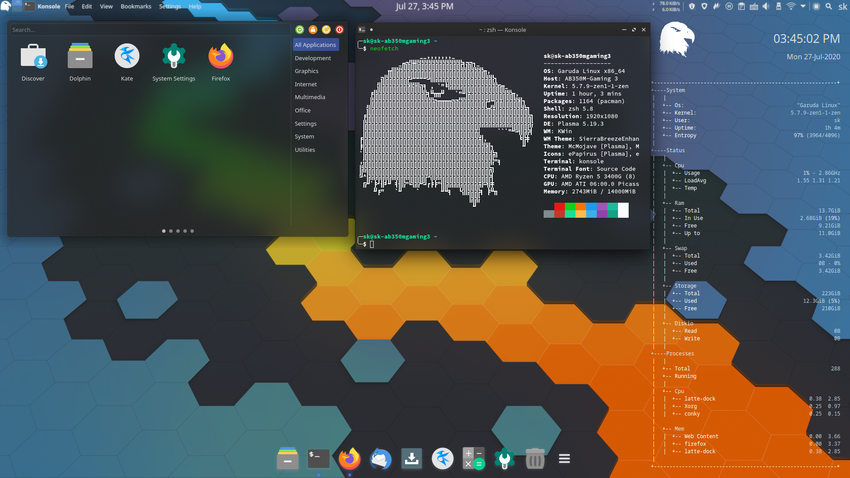This screenshot has height=478, width=850.
Task: Select the Internet category in launcher
Action: click(x=306, y=84)
